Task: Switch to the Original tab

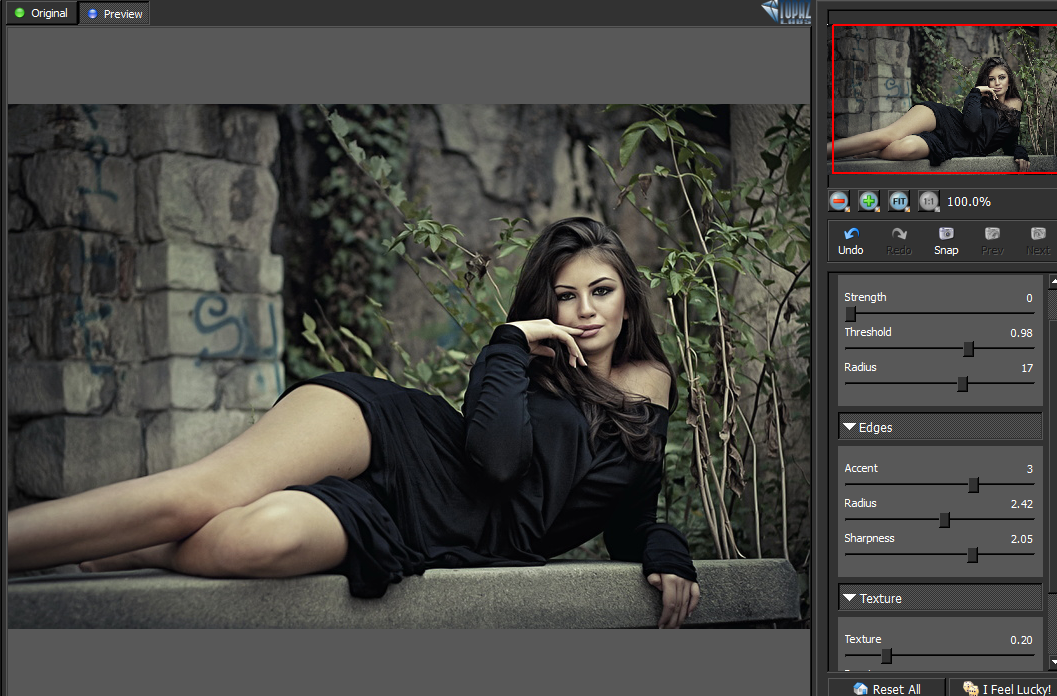Action: click(40, 13)
